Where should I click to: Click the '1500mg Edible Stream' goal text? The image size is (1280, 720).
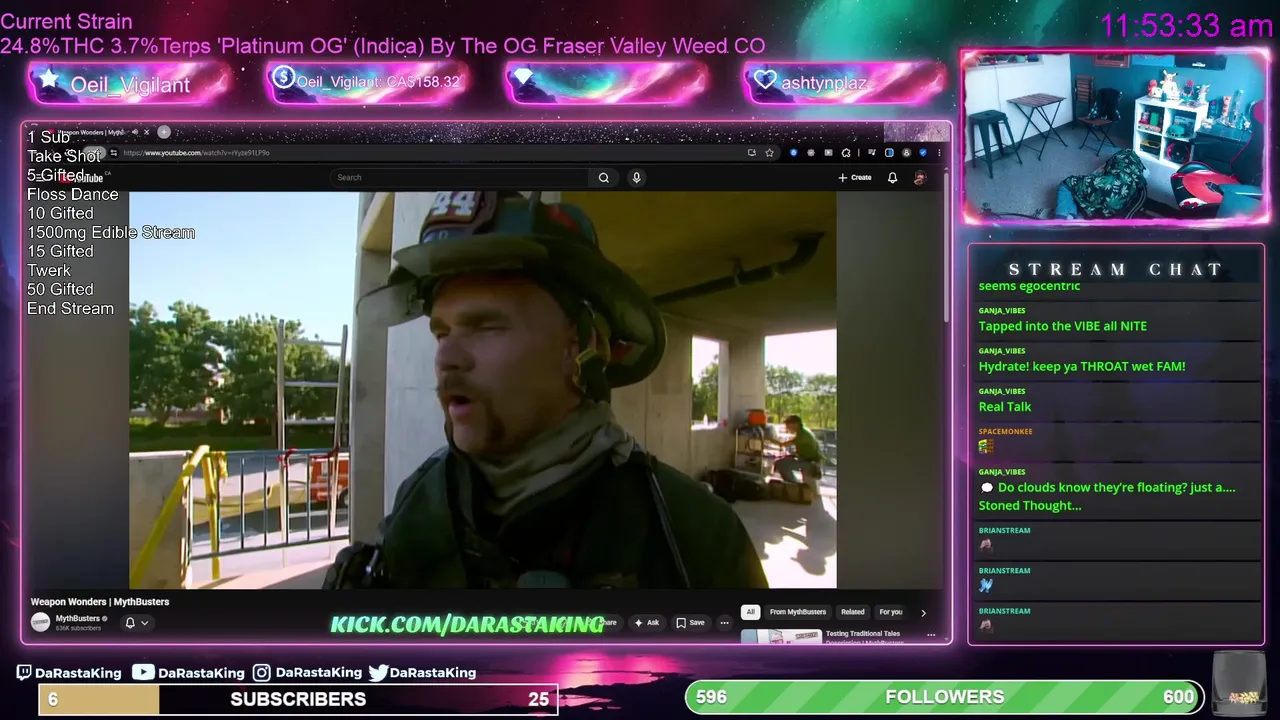click(111, 232)
